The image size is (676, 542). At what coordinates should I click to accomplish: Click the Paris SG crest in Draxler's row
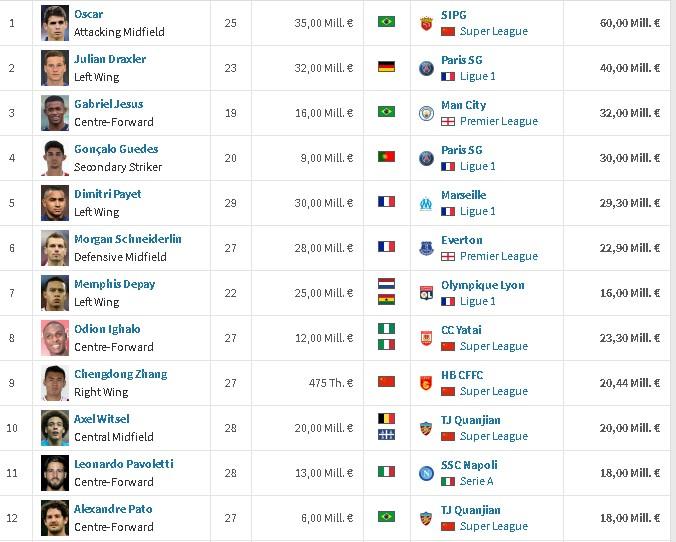[426, 68]
